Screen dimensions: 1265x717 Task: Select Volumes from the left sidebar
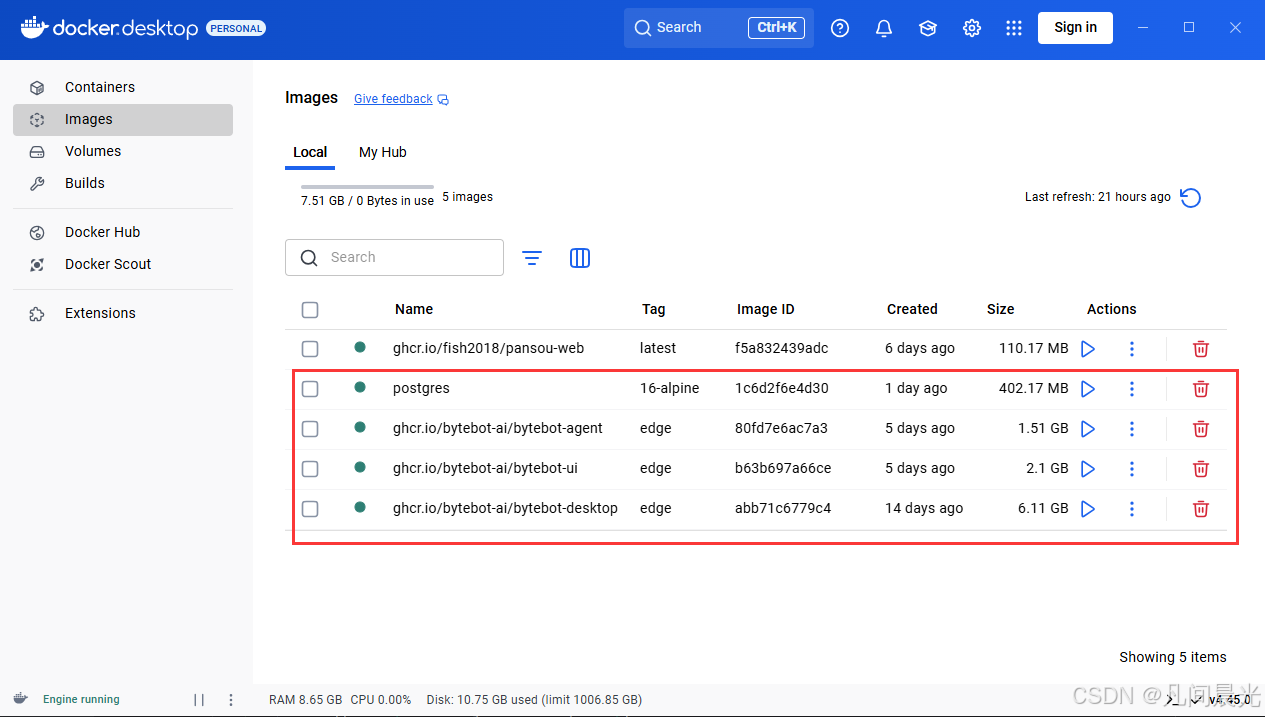(x=93, y=151)
